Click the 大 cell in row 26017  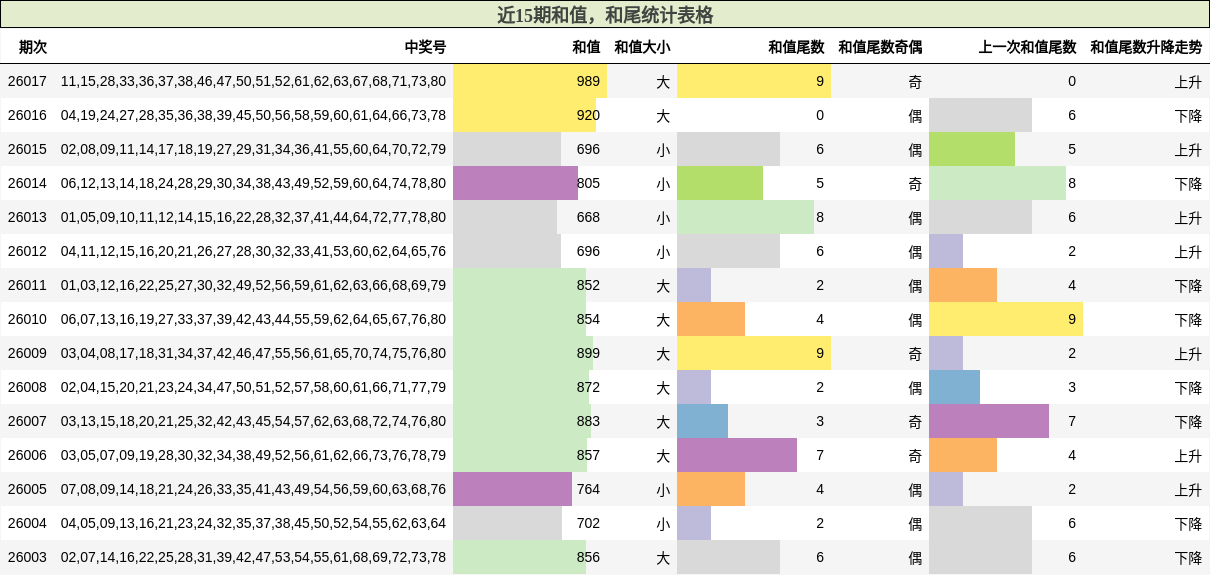pyautogui.click(x=663, y=81)
